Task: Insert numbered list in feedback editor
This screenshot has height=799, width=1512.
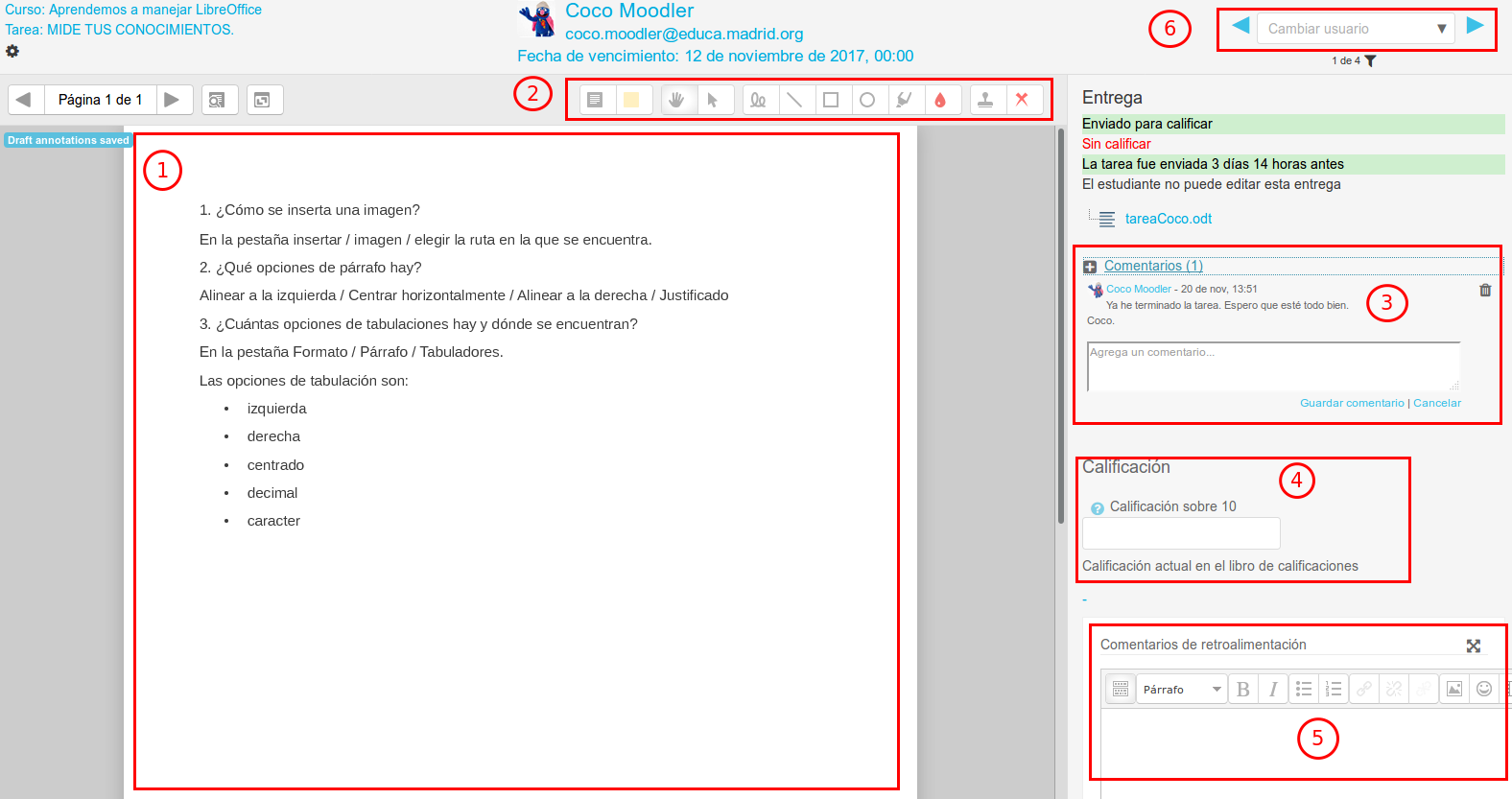Action: point(1334,689)
